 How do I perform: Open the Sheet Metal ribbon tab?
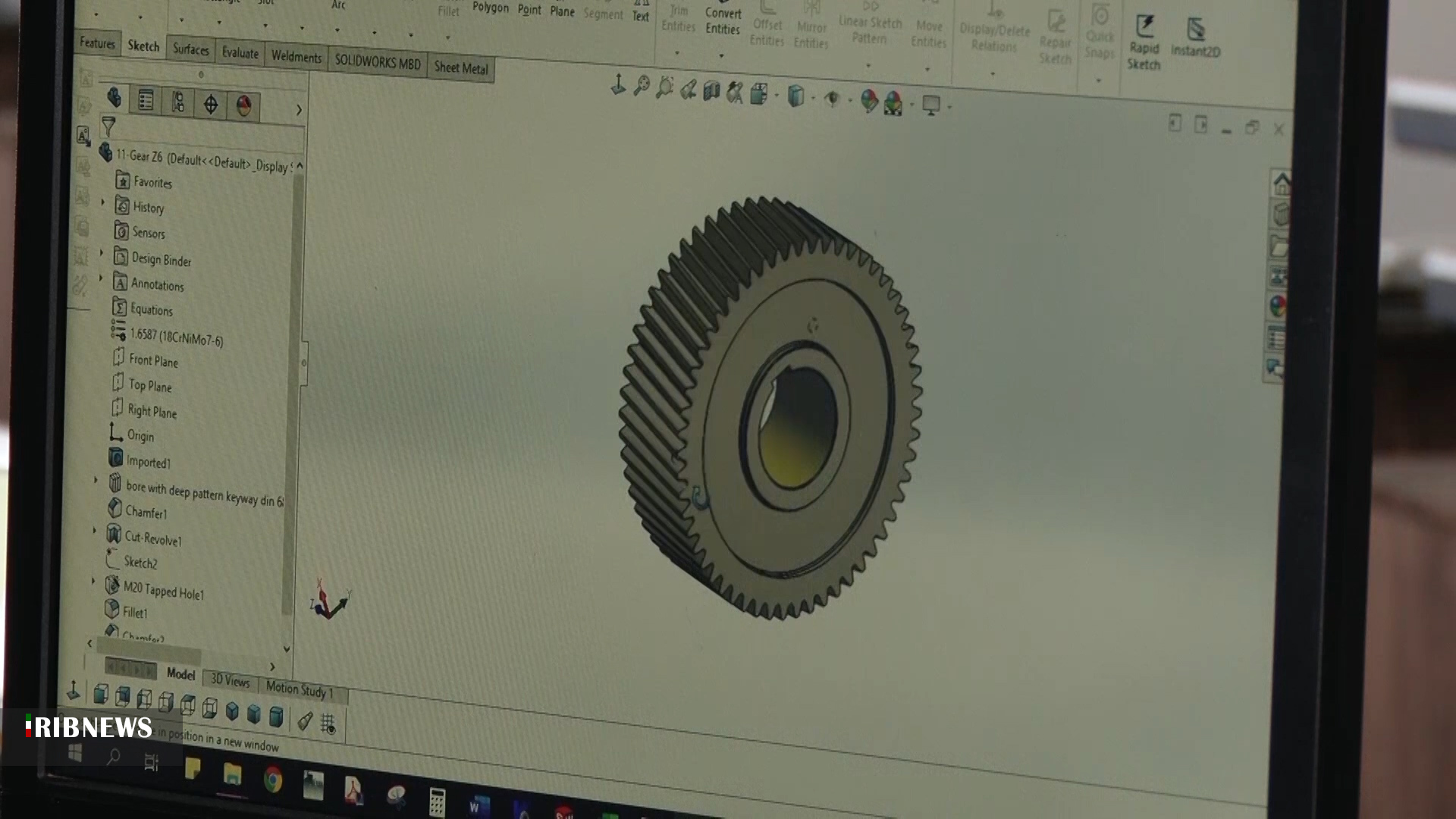pyautogui.click(x=460, y=68)
